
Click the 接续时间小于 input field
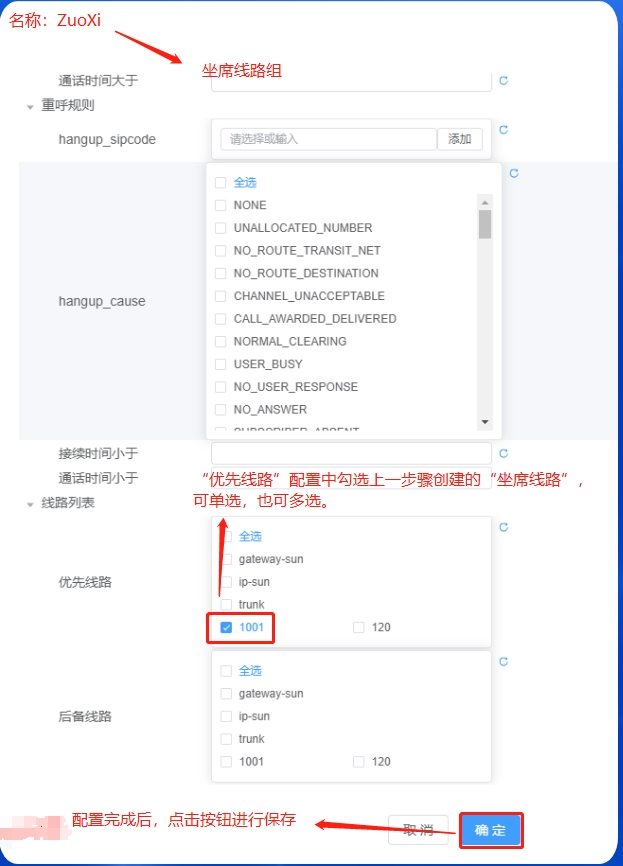coord(350,453)
